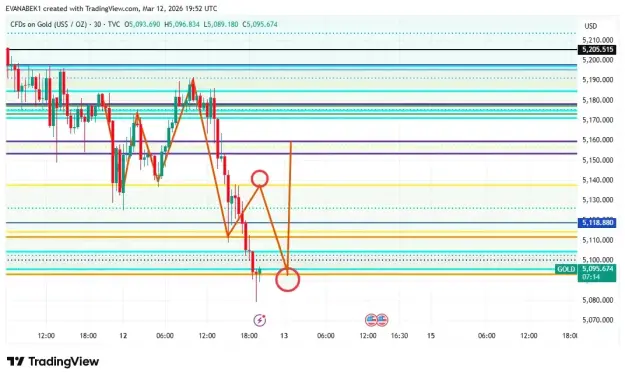Click the 5,130.000 price axis label
This screenshot has width=625, height=379.
tap(597, 200)
